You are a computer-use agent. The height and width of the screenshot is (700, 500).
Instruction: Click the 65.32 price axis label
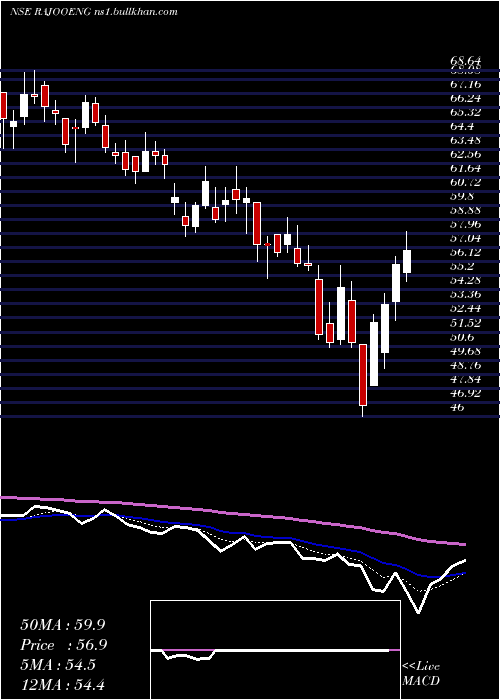click(x=465, y=112)
